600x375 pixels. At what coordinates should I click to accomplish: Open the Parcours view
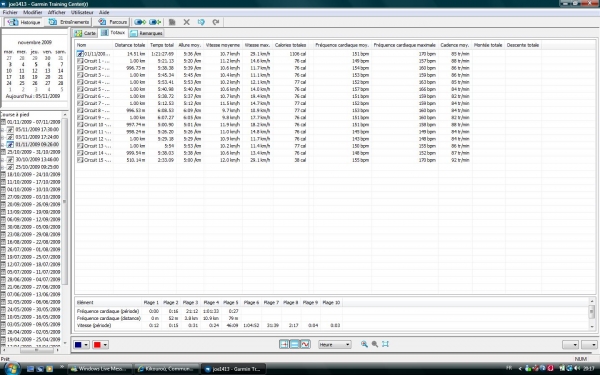[112, 22]
